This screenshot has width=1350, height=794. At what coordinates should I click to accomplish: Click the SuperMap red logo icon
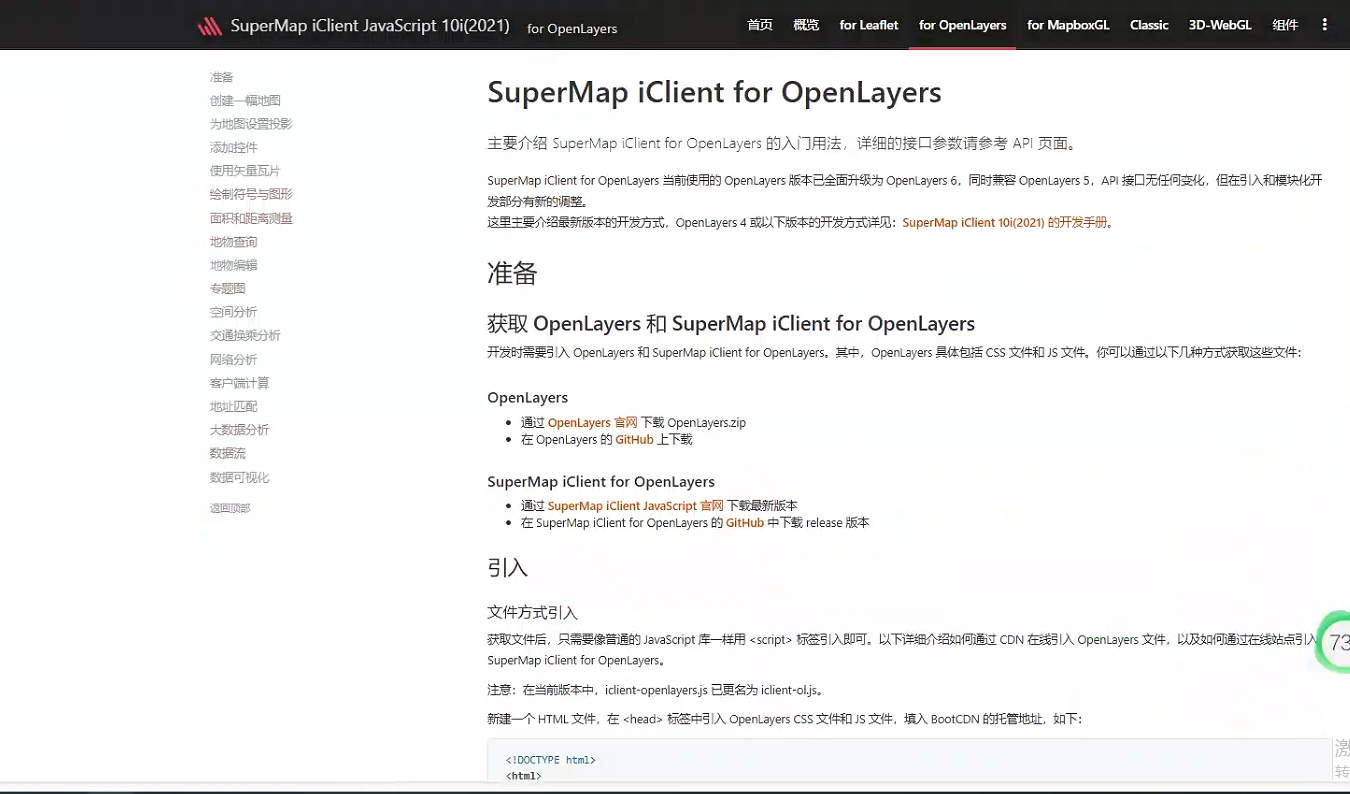click(210, 27)
